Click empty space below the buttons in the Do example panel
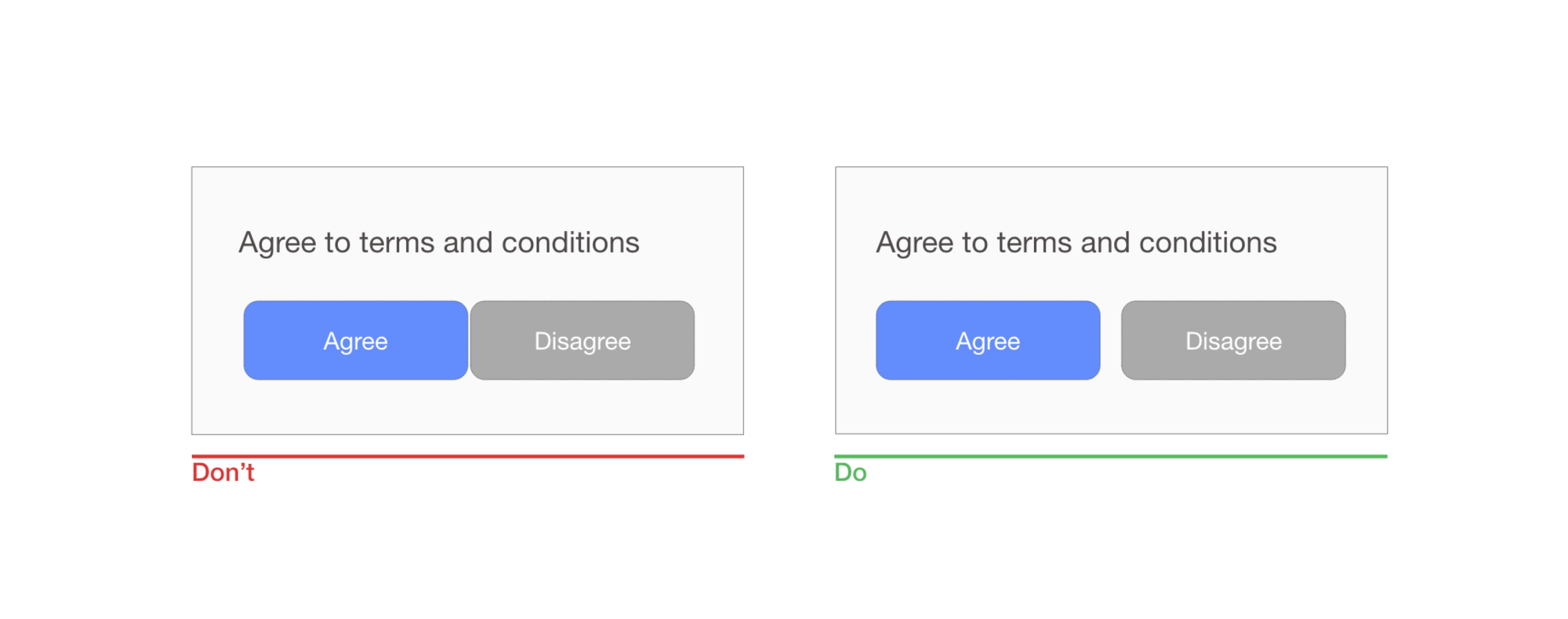Viewport: 1568px width, 619px height. (1110, 407)
